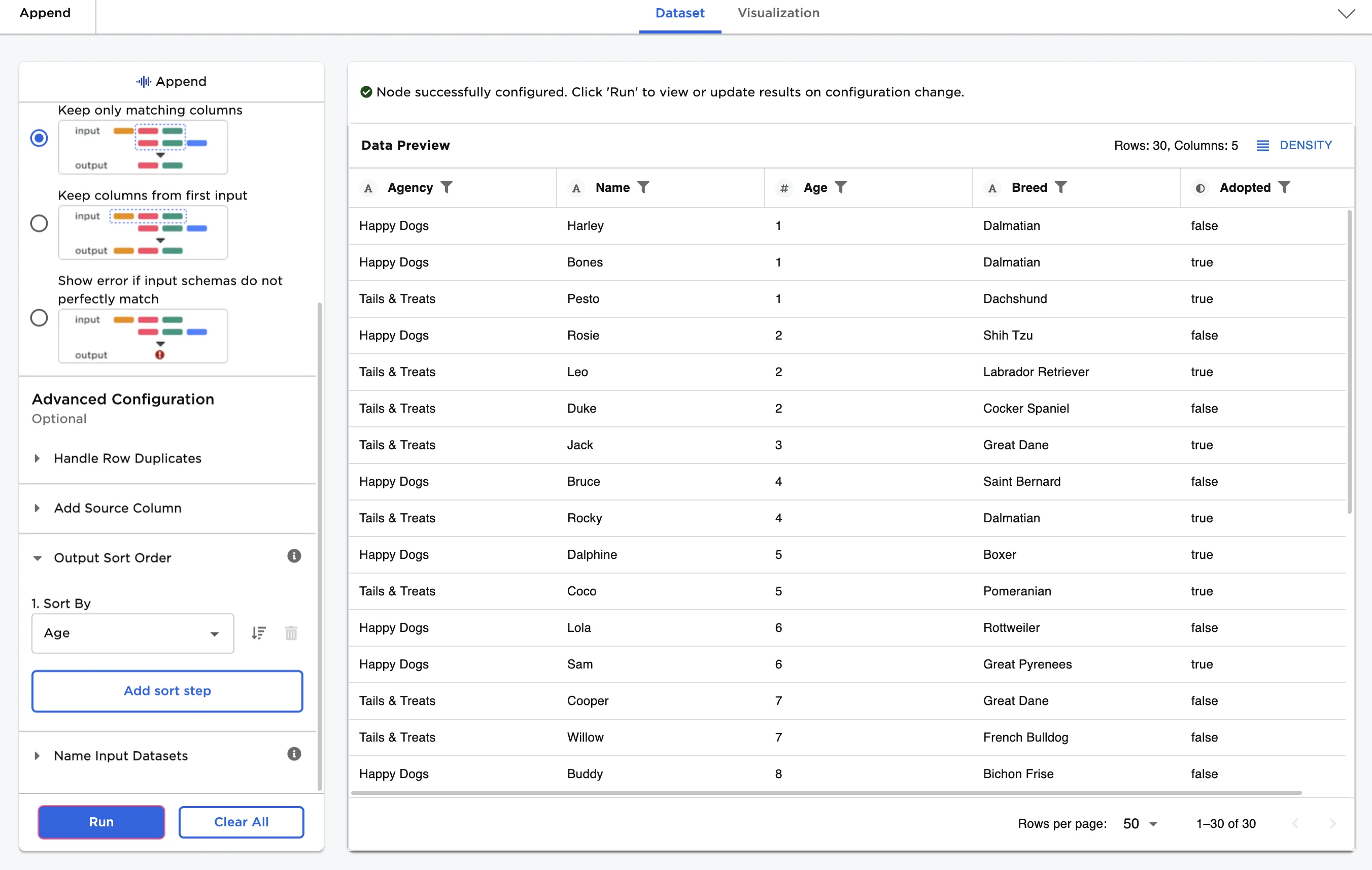Open the Breed column filter
The image size is (1372, 870).
pos(1060,188)
